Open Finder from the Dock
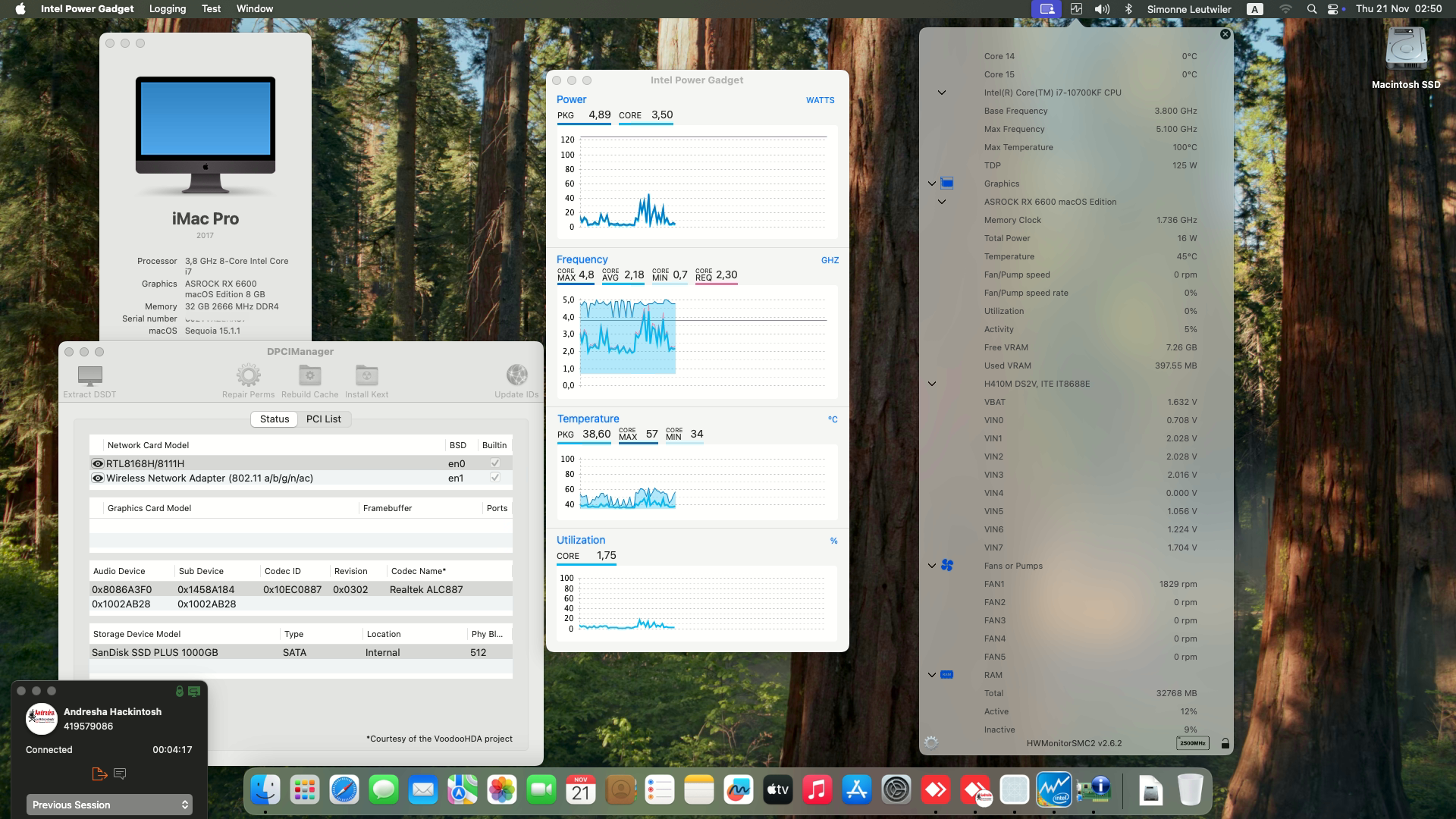The height and width of the screenshot is (819, 1456). [x=265, y=790]
